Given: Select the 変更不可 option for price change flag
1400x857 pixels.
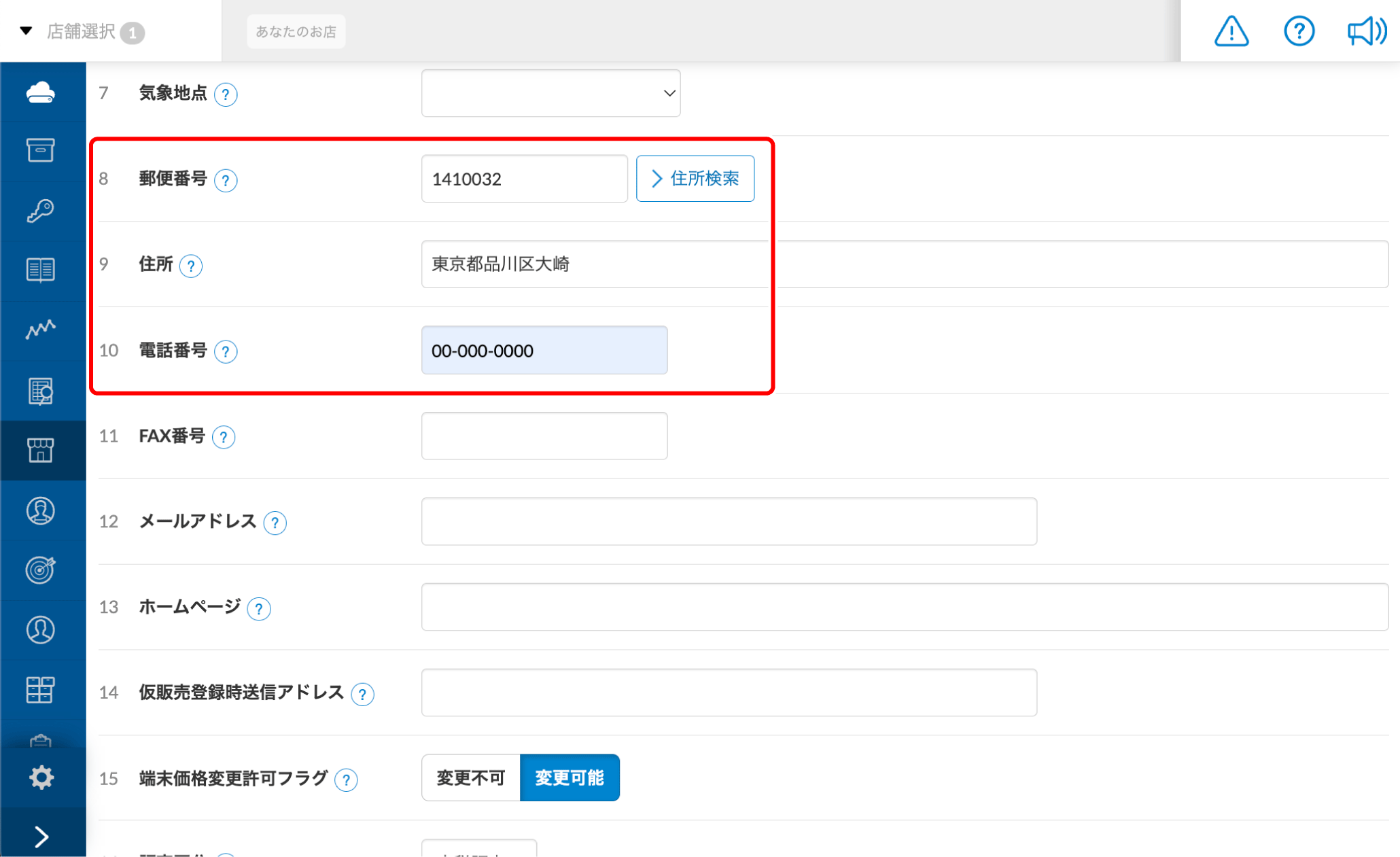Looking at the screenshot, I should click(x=470, y=777).
